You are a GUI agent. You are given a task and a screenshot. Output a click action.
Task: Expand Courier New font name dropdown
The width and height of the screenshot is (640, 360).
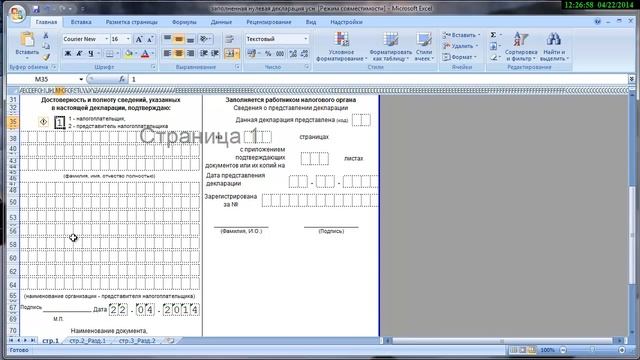coord(107,39)
